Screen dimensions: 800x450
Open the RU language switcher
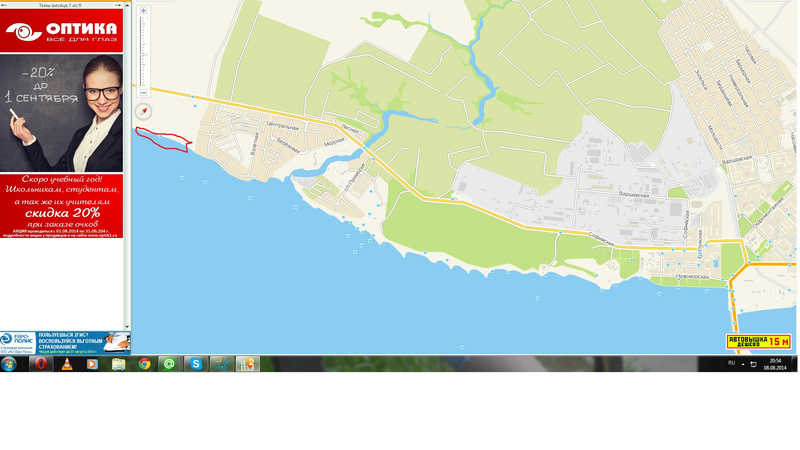[731, 363]
